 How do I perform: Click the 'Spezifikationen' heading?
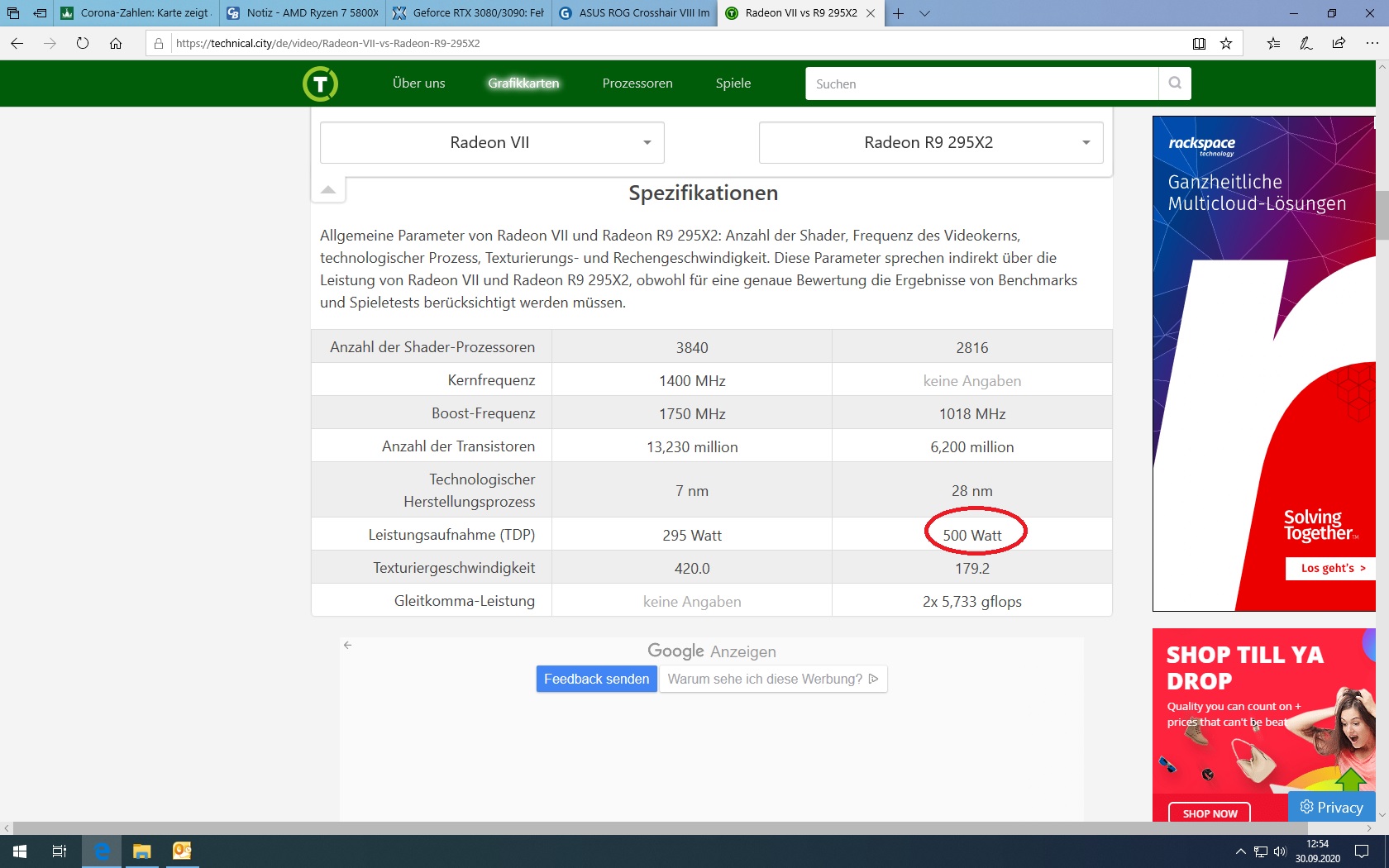704,193
